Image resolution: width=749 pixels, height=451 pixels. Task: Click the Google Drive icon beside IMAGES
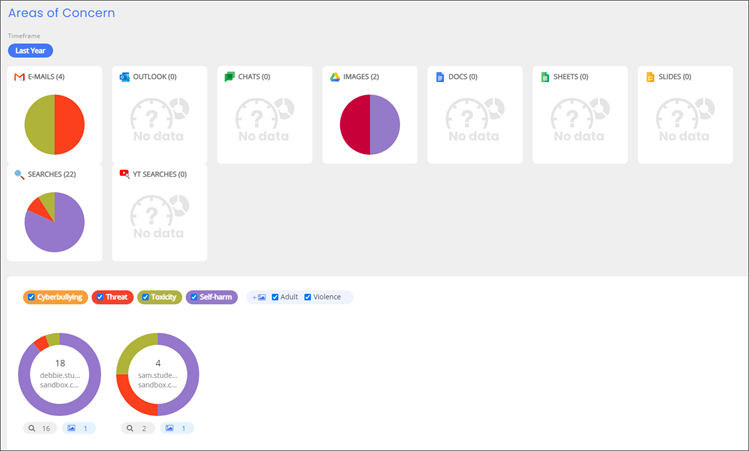(x=335, y=77)
